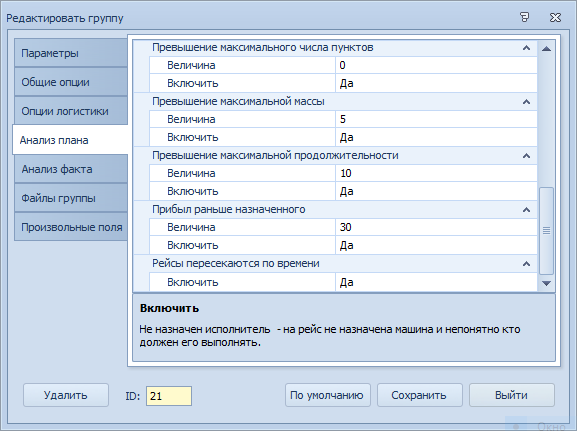577x431 pixels.
Task: Open the Параметры tab
Action: (71, 53)
